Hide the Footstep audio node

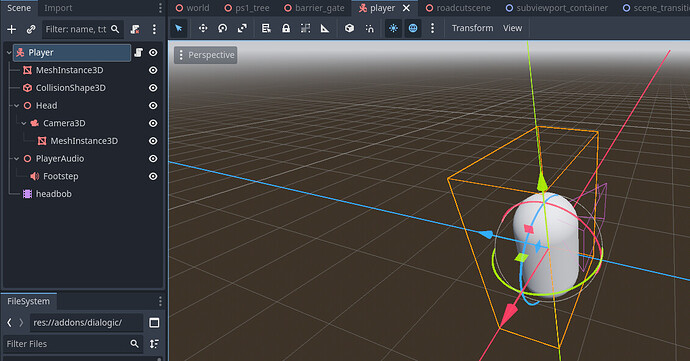pos(153,176)
